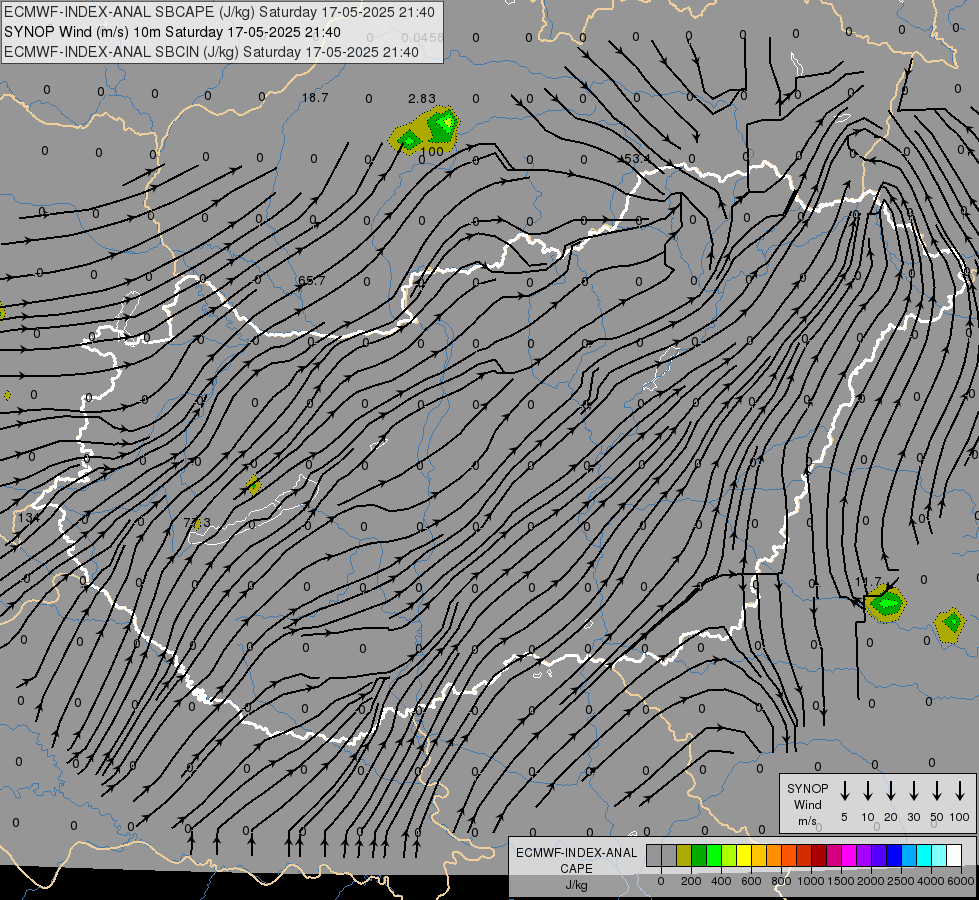Image resolution: width=979 pixels, height=900 pixels.
Task: Pick the orange swatch left of 800 tick
Action: [774, 855]
